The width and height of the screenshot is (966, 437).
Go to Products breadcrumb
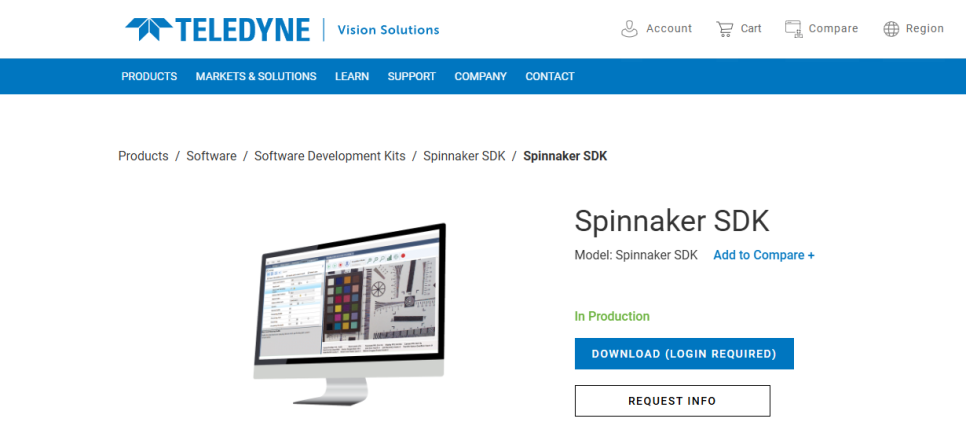click(143, 156)
